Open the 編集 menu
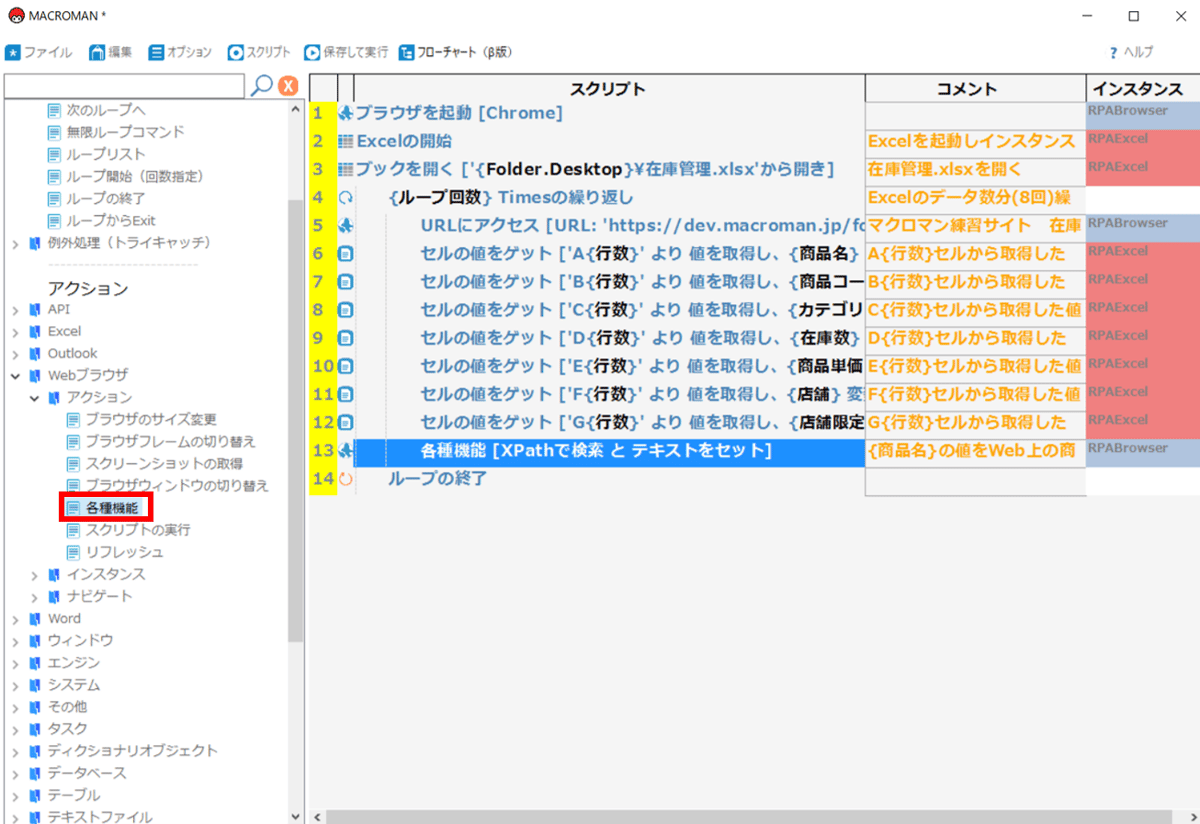This screenshot has height=824, width=1200. (110, 52)
